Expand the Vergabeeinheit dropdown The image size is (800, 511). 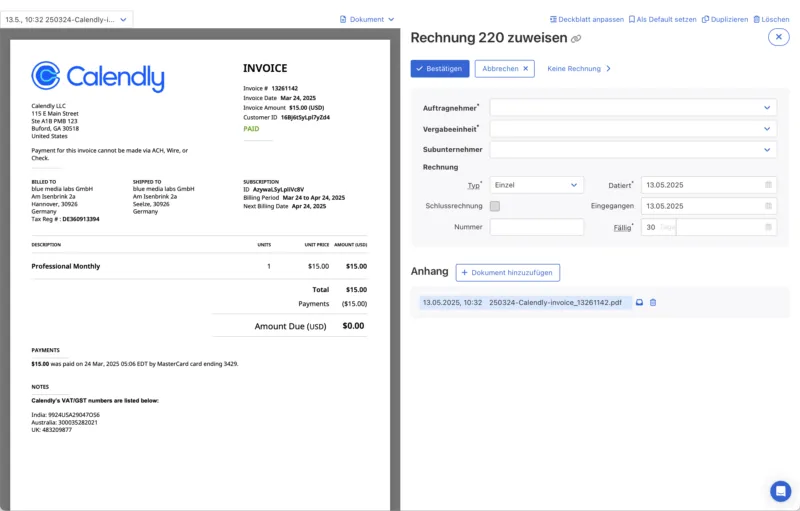click(x=632, y=129)
